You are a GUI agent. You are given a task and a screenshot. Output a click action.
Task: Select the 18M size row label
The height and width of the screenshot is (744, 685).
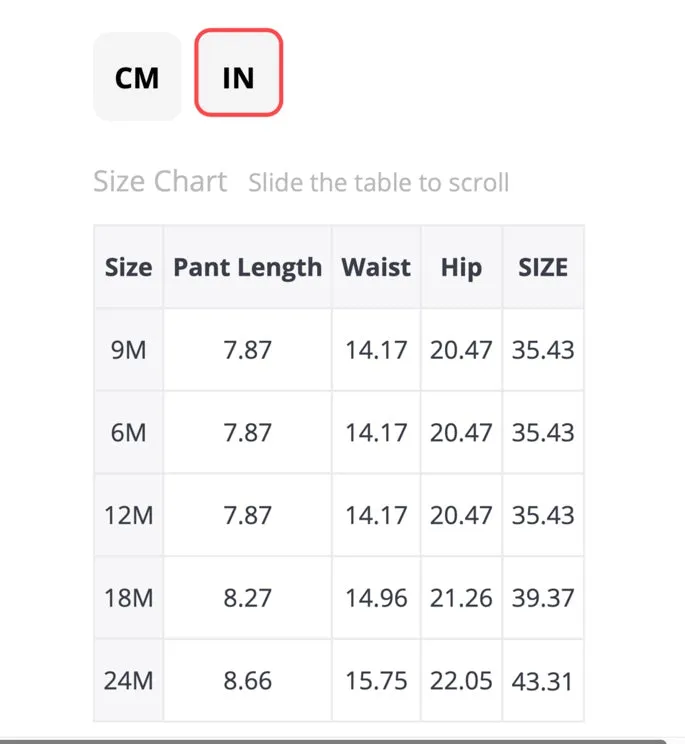pos(129,598)
